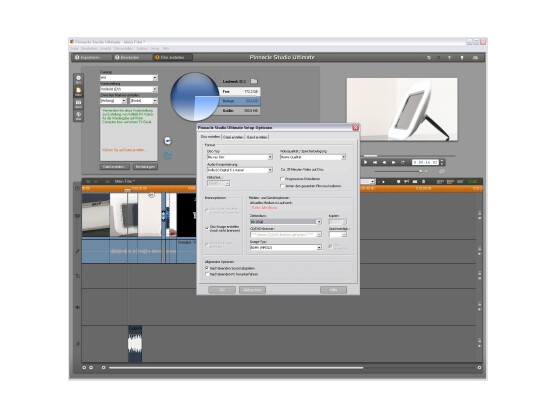Close the Setup Optionen dialog
This screenshot has width=557, height=418.
[x=356, y=127]
